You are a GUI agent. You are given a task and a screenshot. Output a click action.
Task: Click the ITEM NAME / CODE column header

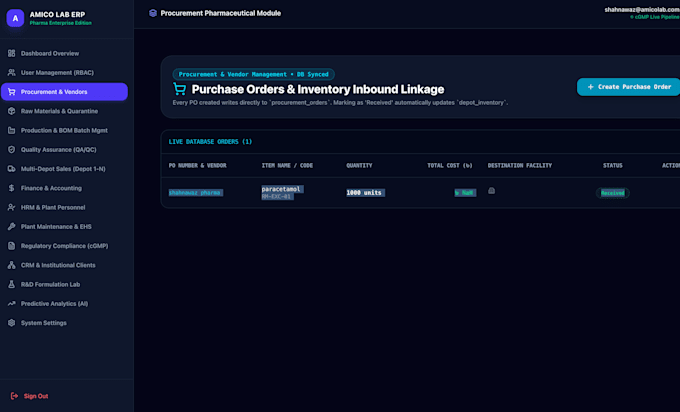coord(287,165)
